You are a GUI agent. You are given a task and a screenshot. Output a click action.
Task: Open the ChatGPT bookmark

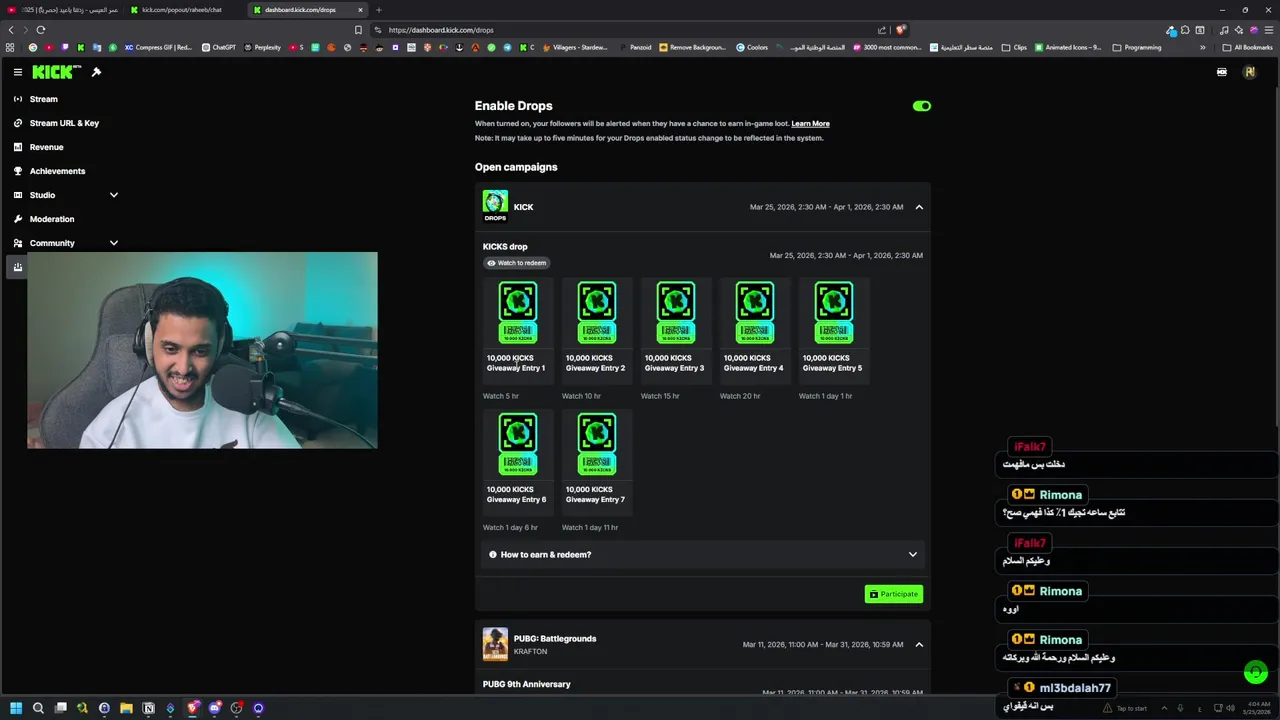[219, 47]
